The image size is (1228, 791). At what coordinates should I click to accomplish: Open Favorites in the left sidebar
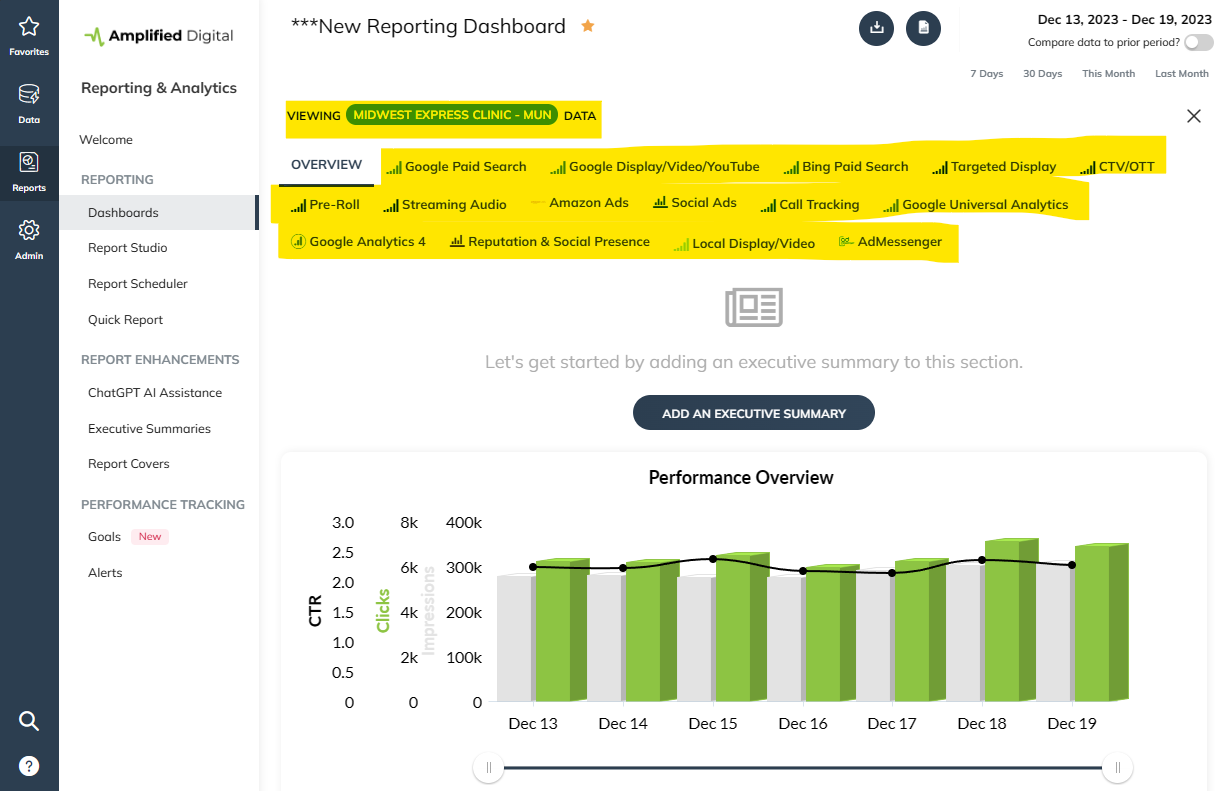click(x=29, y=36)
